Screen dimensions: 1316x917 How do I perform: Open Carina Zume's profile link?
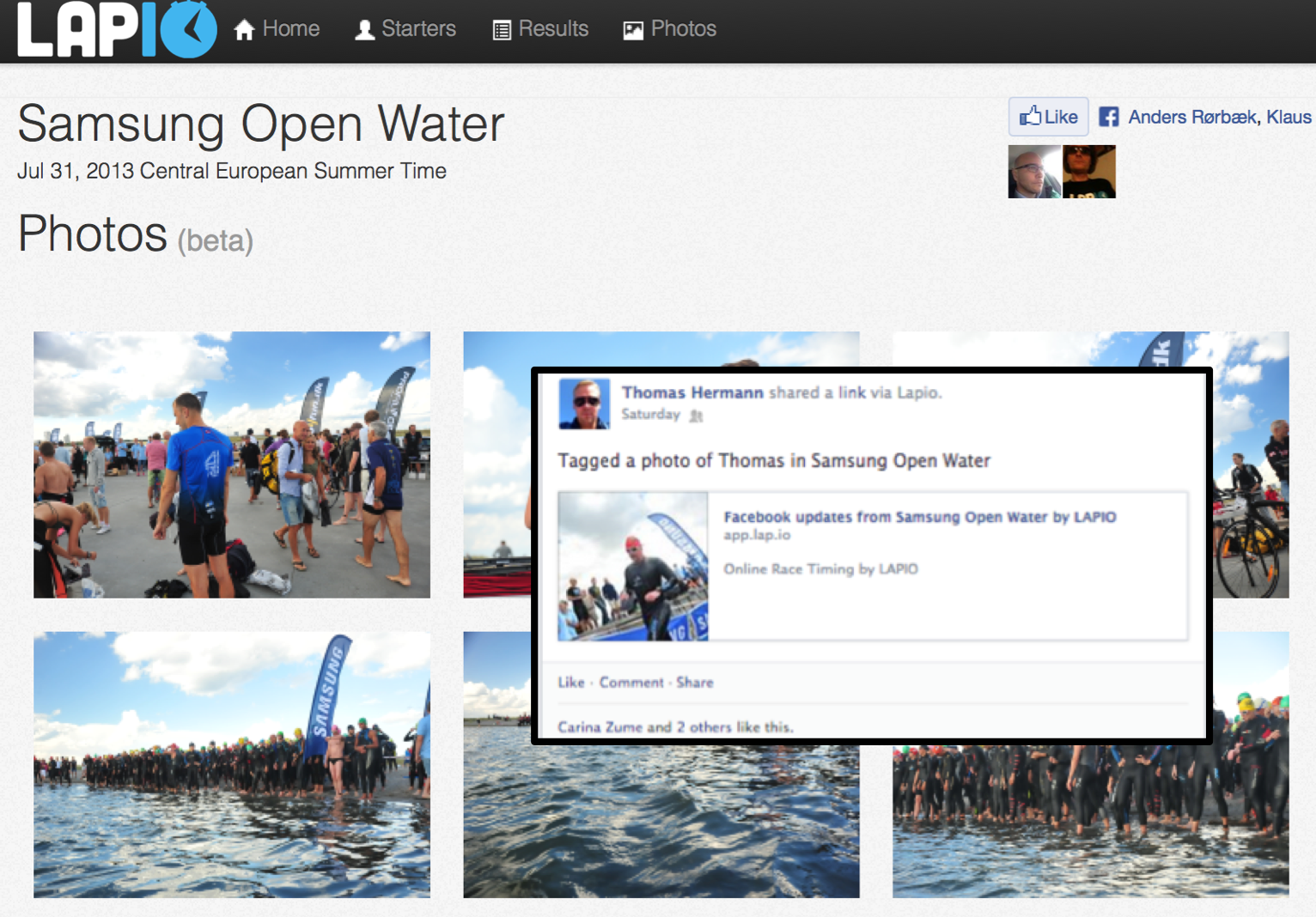point(600,726)
